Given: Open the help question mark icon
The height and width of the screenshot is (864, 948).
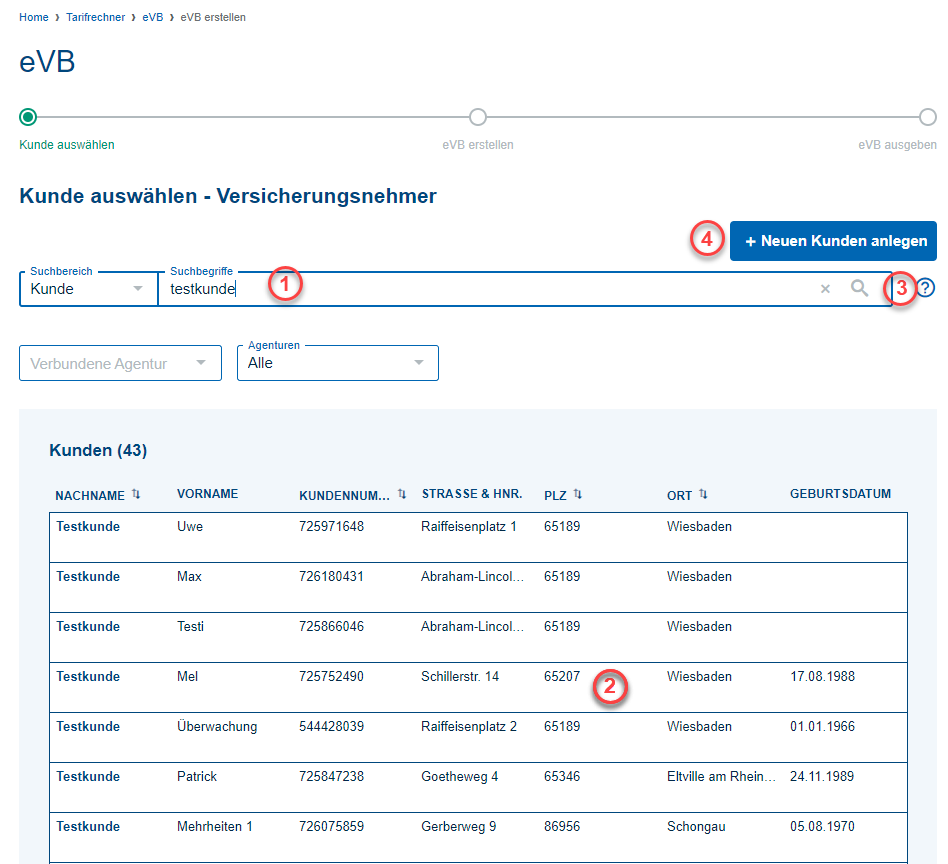Looking at the screenshot, I should tap(926, 288).
